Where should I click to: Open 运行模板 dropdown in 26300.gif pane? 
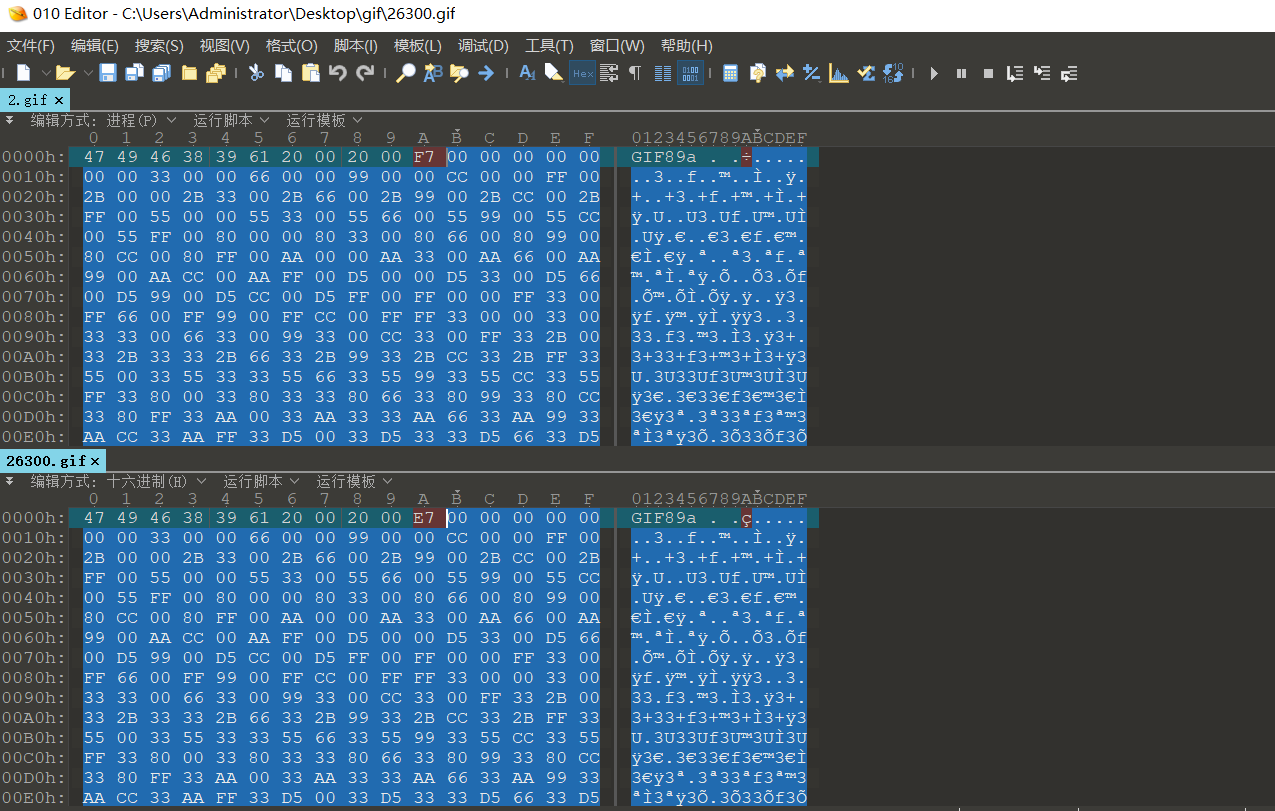(x=355, y=481)
